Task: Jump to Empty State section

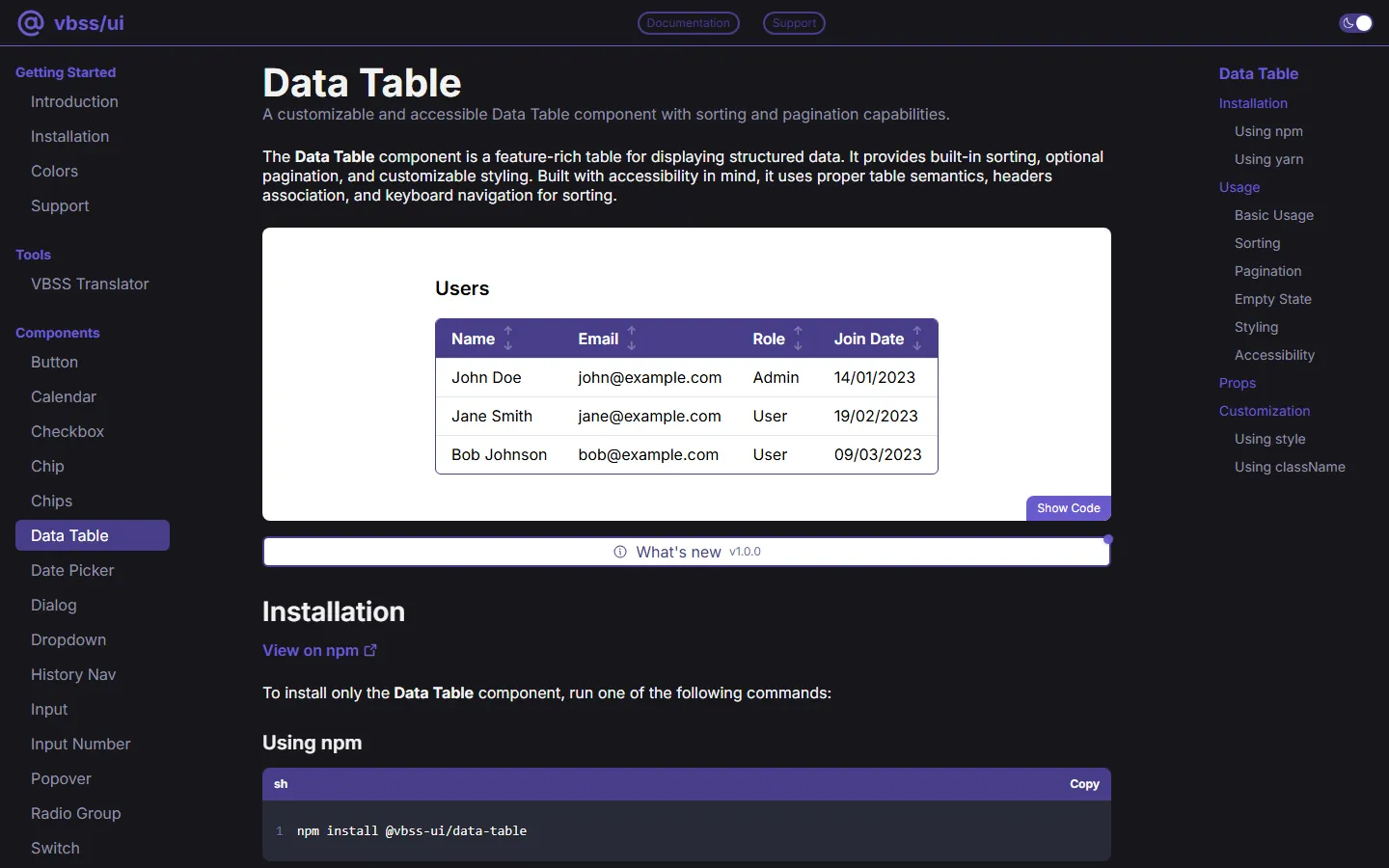Action: click(x=1273, y=299)
